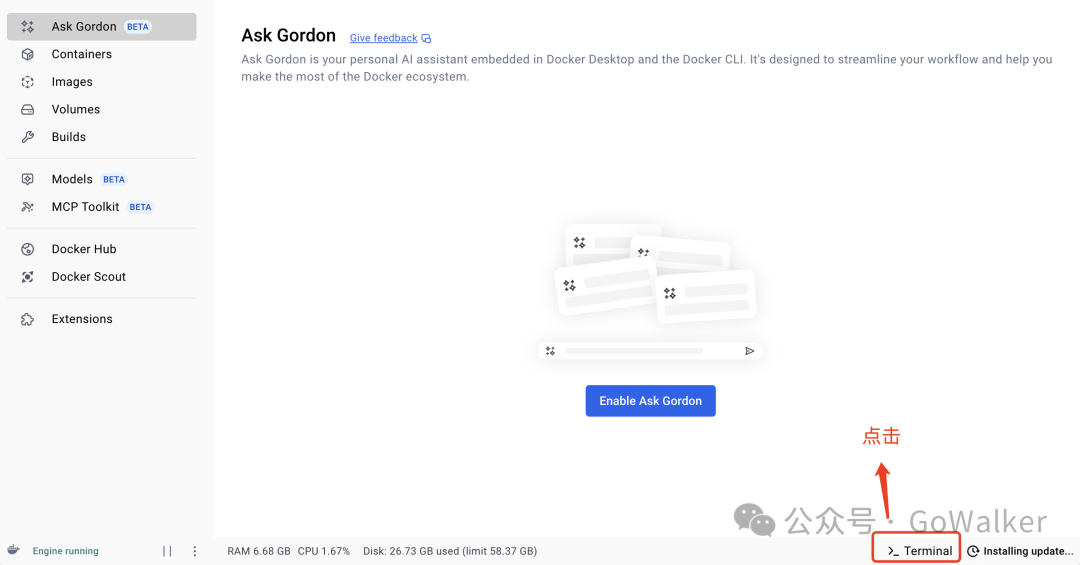Open the Terminal panel
Image resolution: width=1080 pixels, height=565 pixels.
(920, 551)
